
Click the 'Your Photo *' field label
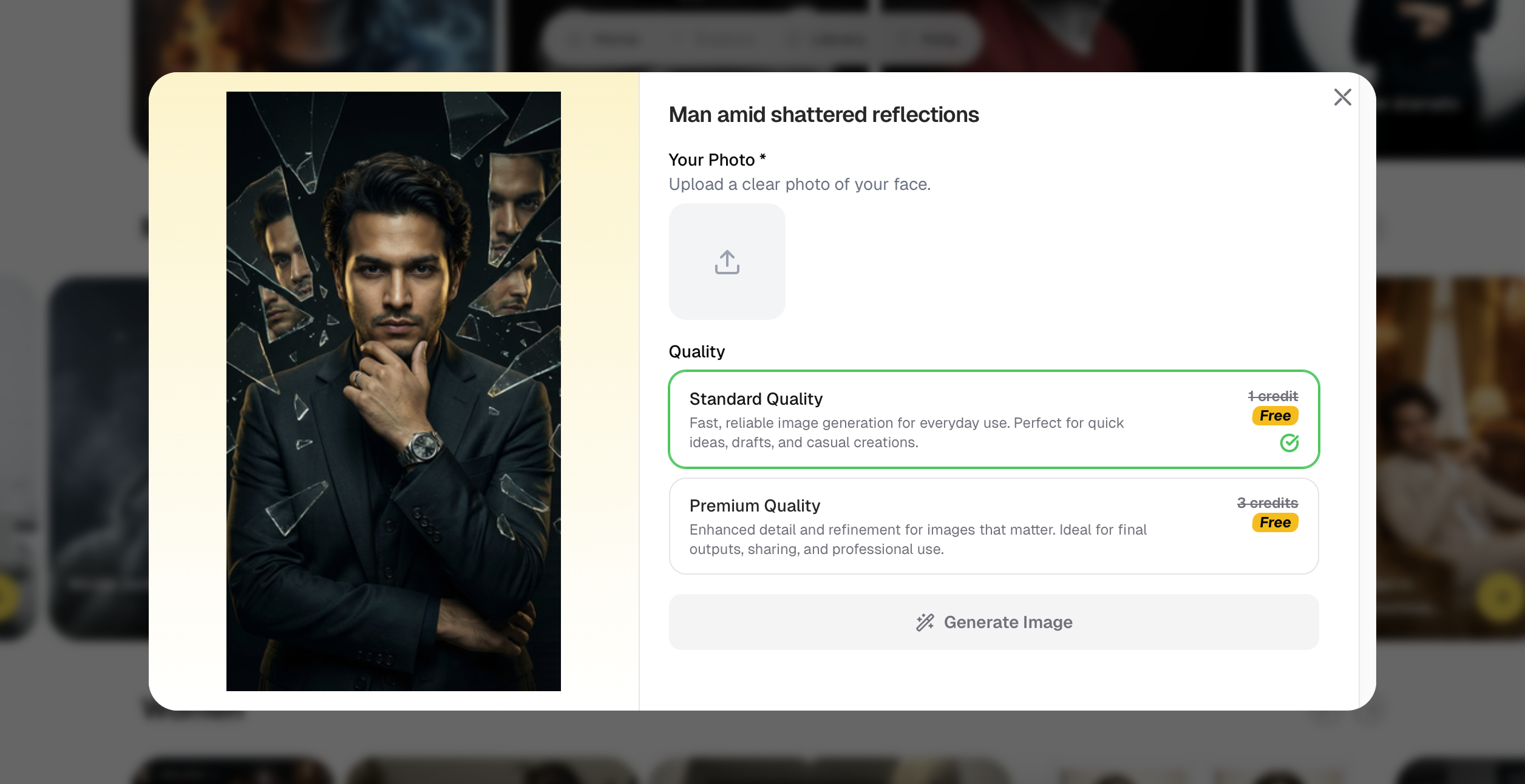pyautogui.click(x=716, y=160)
